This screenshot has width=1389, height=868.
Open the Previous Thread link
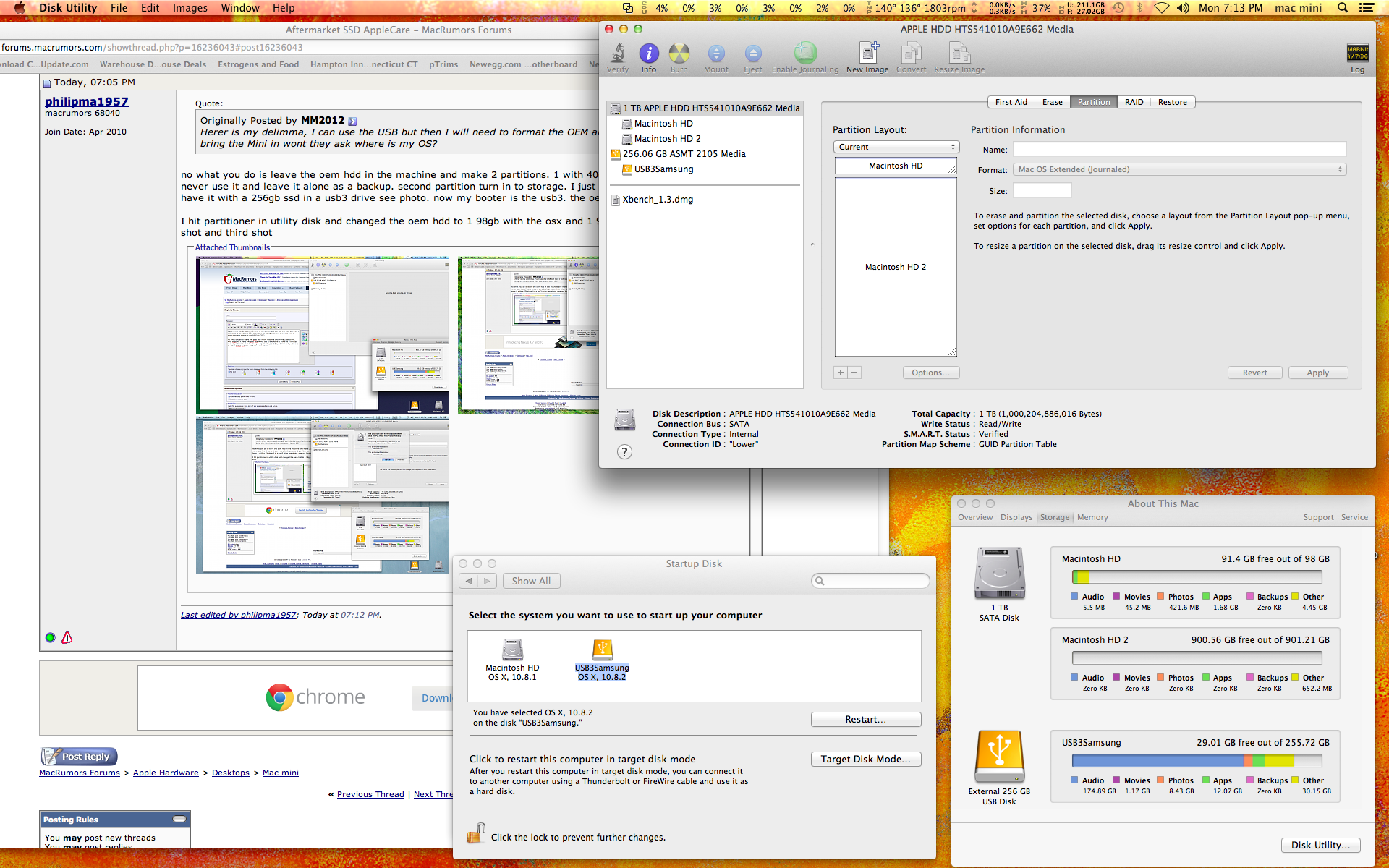[x=370, y=794]
